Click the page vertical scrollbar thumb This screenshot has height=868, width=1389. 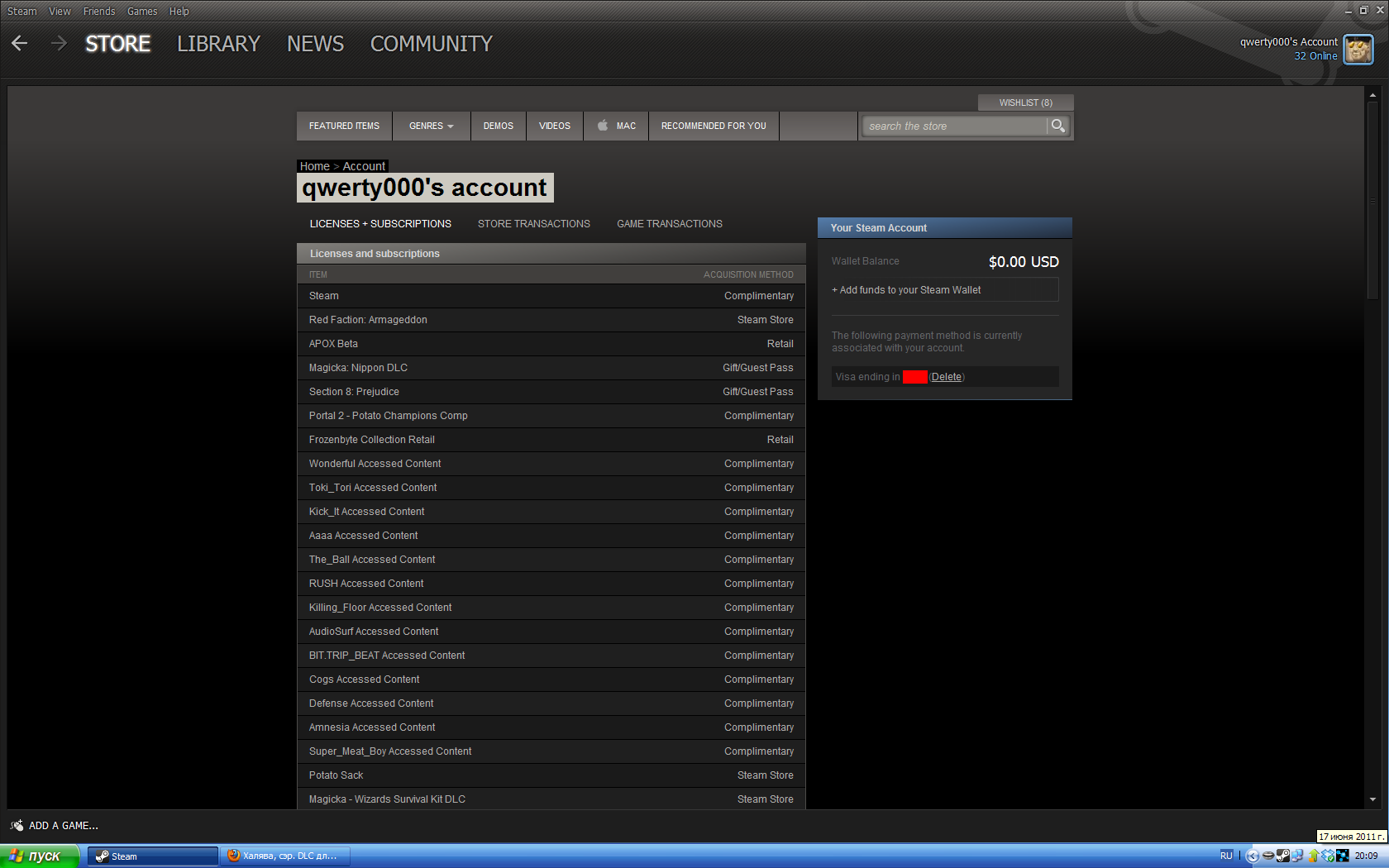click(x=1372, y=200)
